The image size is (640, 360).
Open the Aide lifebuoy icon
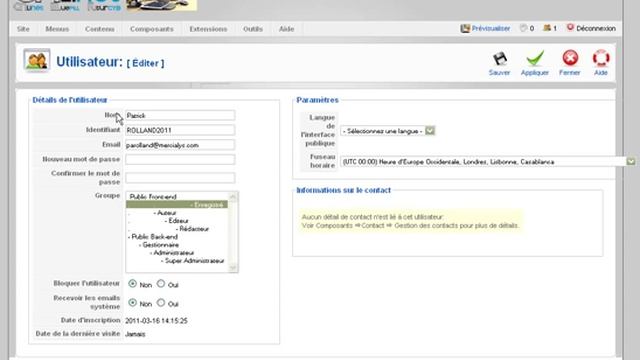point(601,58)
